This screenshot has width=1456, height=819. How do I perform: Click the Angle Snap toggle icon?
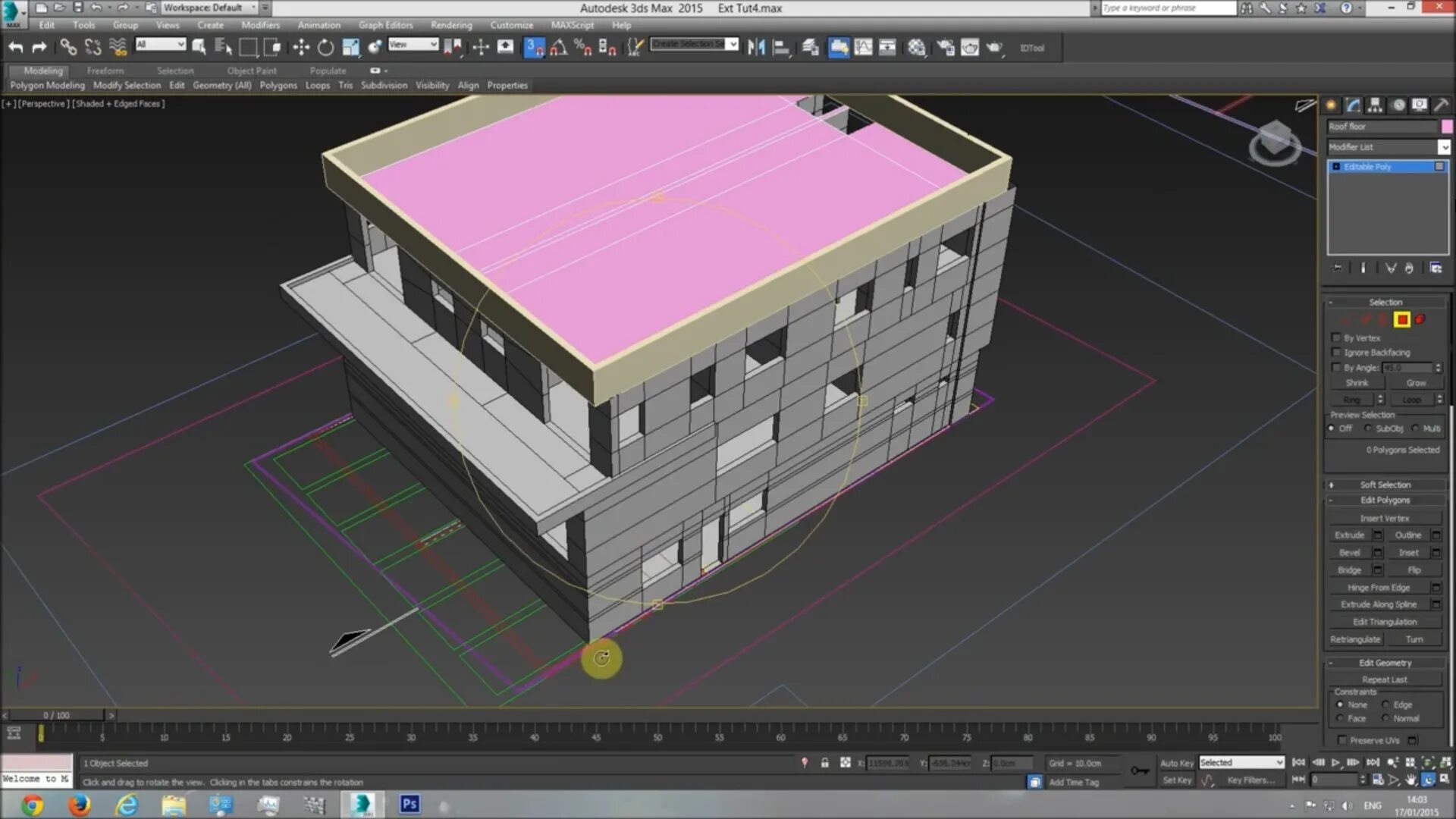pyautogui.click(x=558, y=48)
